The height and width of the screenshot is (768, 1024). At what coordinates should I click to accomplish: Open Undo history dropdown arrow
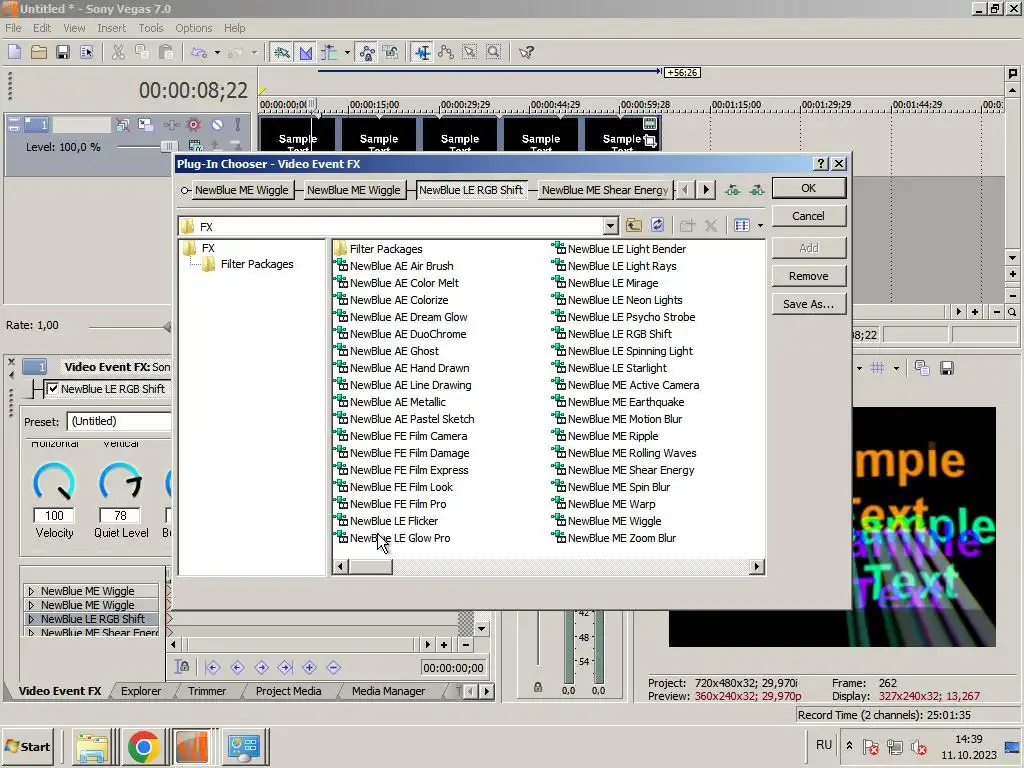point(217,52)
